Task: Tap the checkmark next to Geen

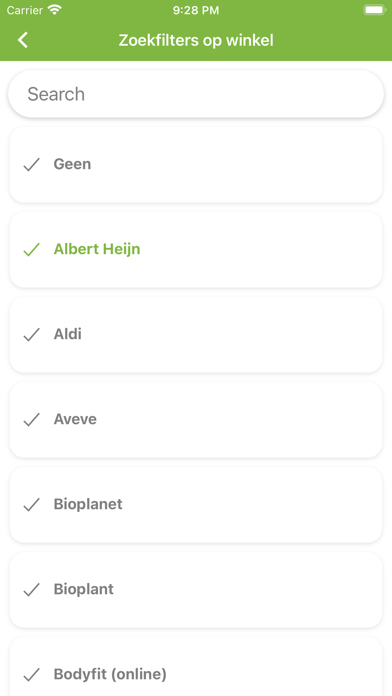Action: pos(32,165)
